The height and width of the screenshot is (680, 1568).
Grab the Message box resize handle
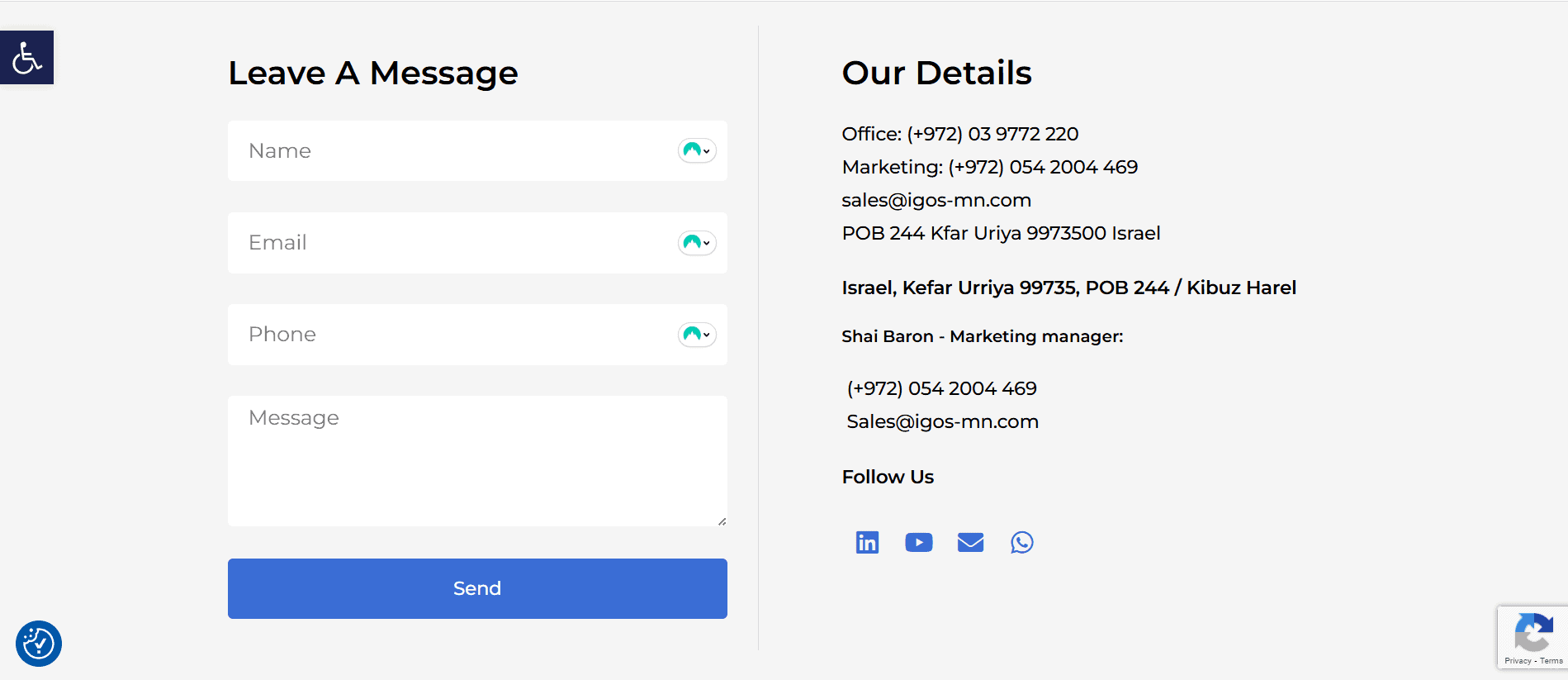click(x=722, y=521)
